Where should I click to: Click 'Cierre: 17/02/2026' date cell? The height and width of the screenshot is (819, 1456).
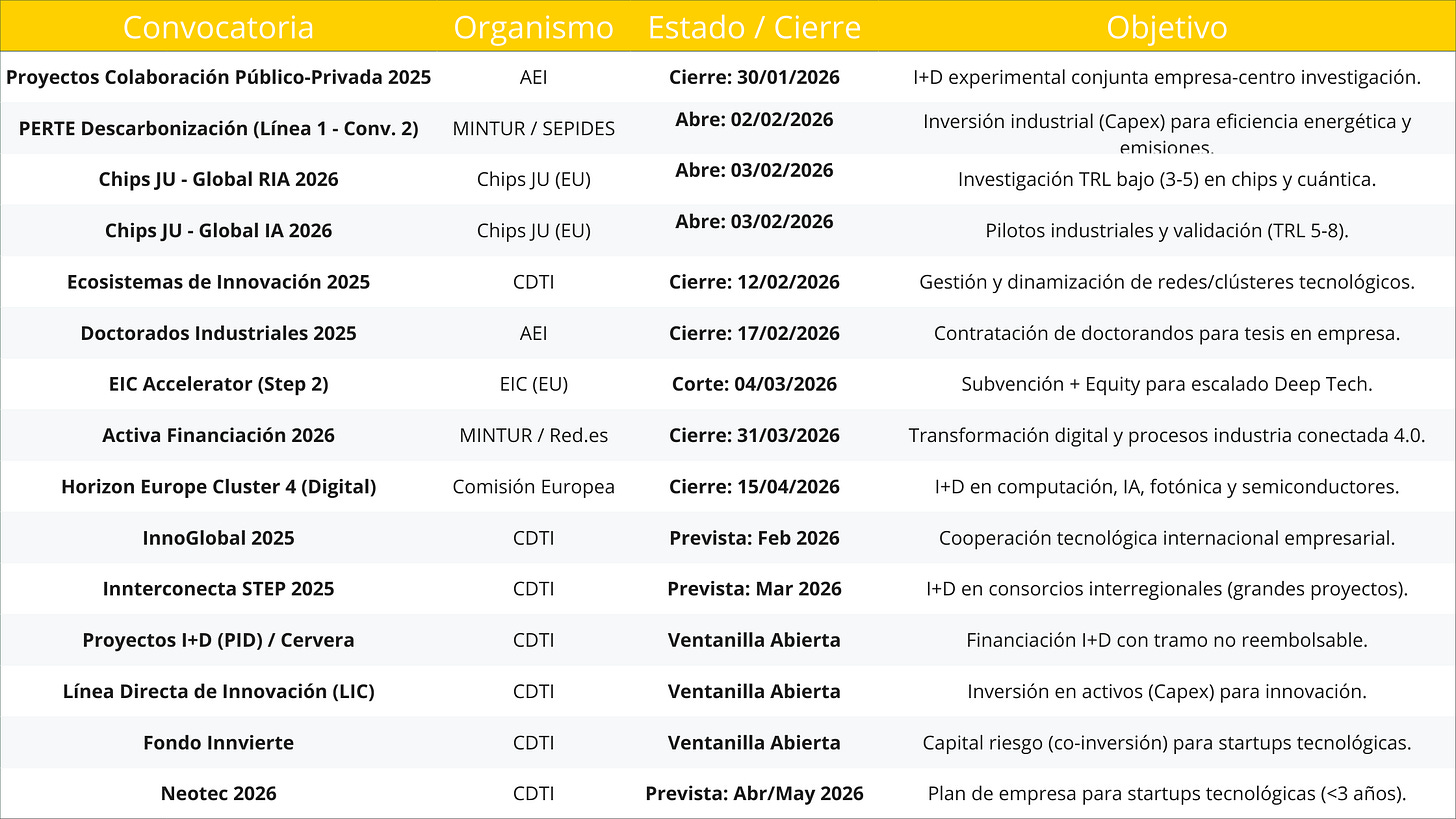[x=754, y=334]
